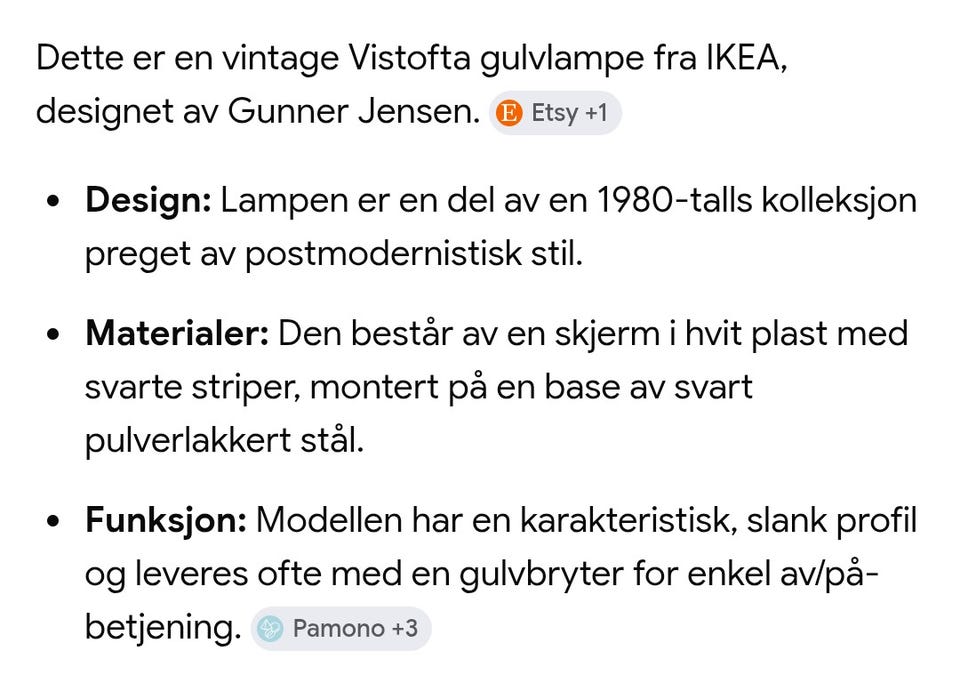Click the orange Etsy logo icon
The image size is (960, 683).
click(x=509, y=113)
